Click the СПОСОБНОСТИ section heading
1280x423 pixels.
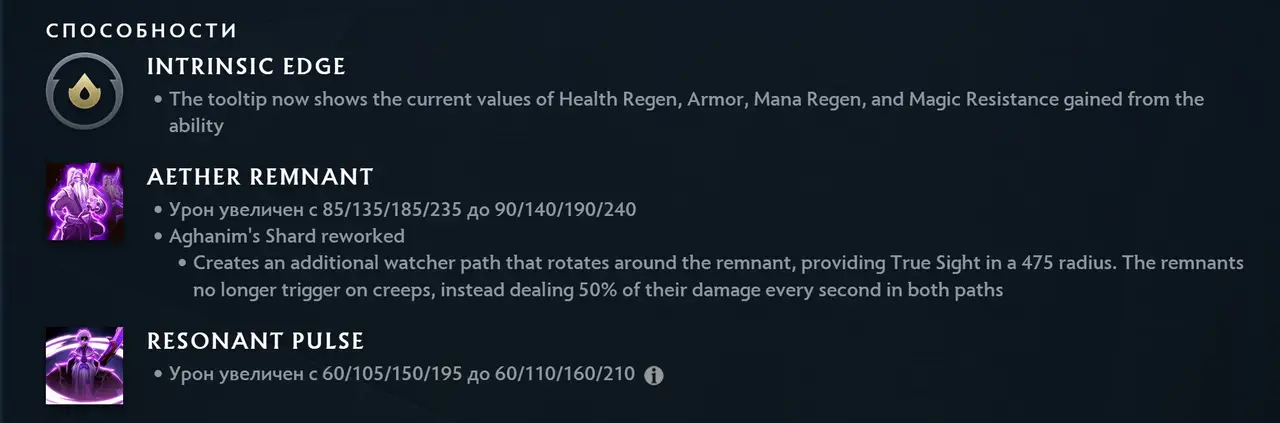pyautogui.click(x=142, y=31)
